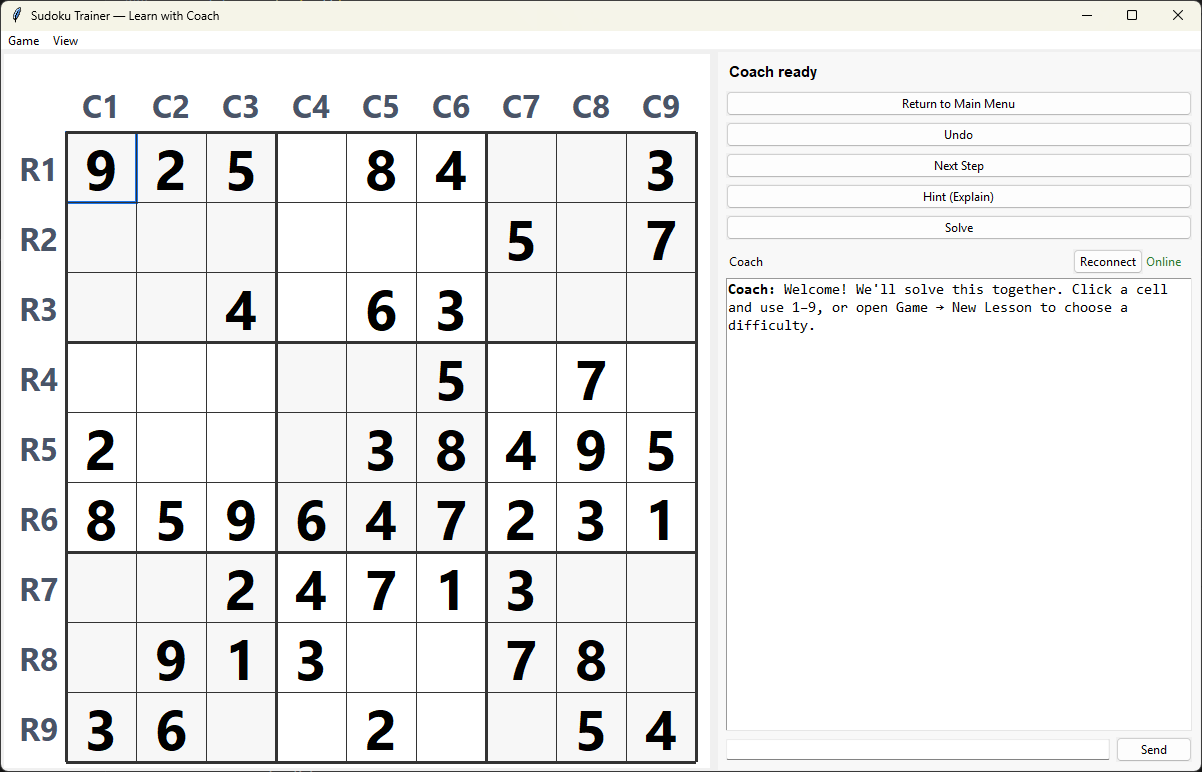This screenshot has width=1202, height=772.
Task: Click the Online status indicator
Action: 1163,261
